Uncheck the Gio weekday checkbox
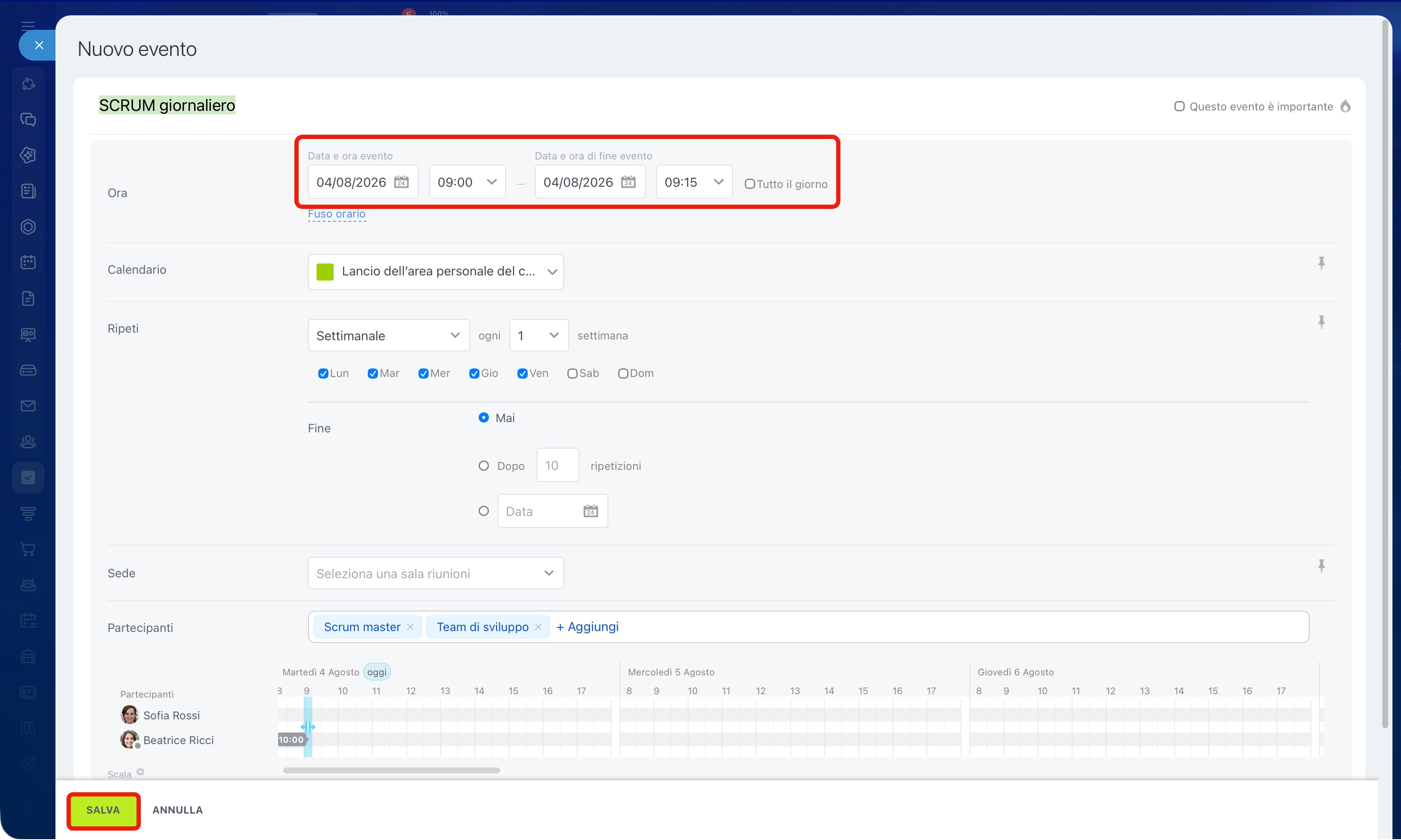 pyautogui.click(x=474, y=374)
